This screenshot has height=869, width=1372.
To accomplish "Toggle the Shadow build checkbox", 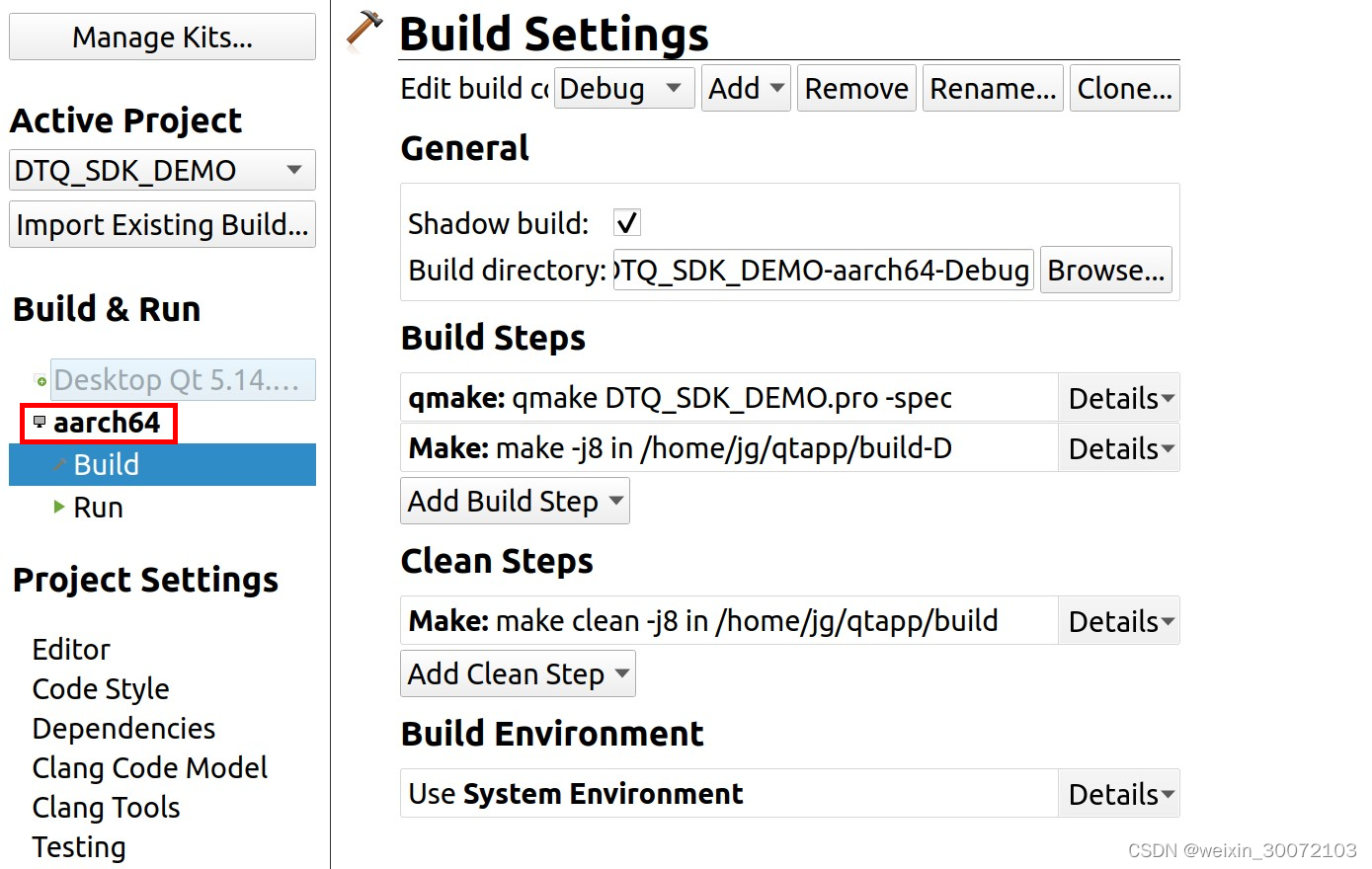I will tap(626, 223).
